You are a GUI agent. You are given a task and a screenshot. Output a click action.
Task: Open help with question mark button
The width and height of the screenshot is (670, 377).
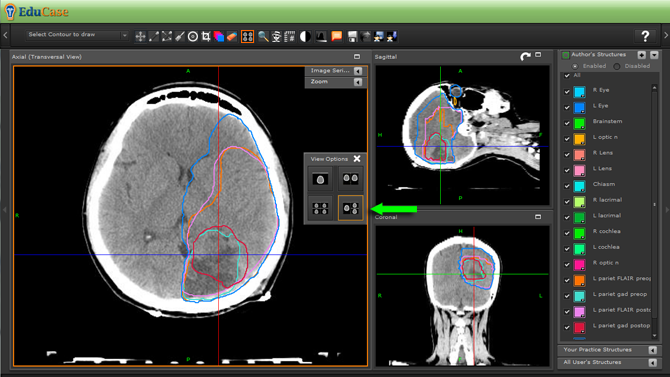coord(645,36)
